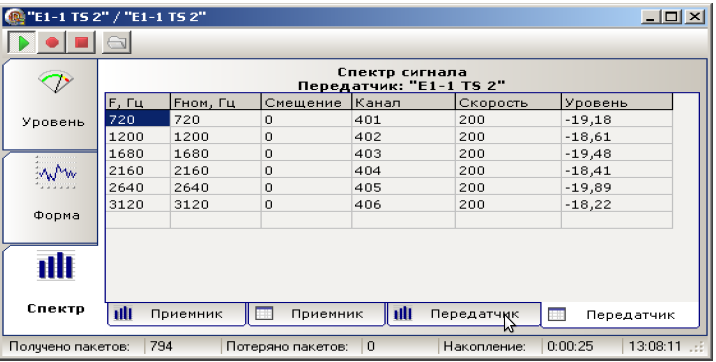The image size is (716, 362).
Task: Select highlighted F cell 720
Action: click(x=138, y=119)
